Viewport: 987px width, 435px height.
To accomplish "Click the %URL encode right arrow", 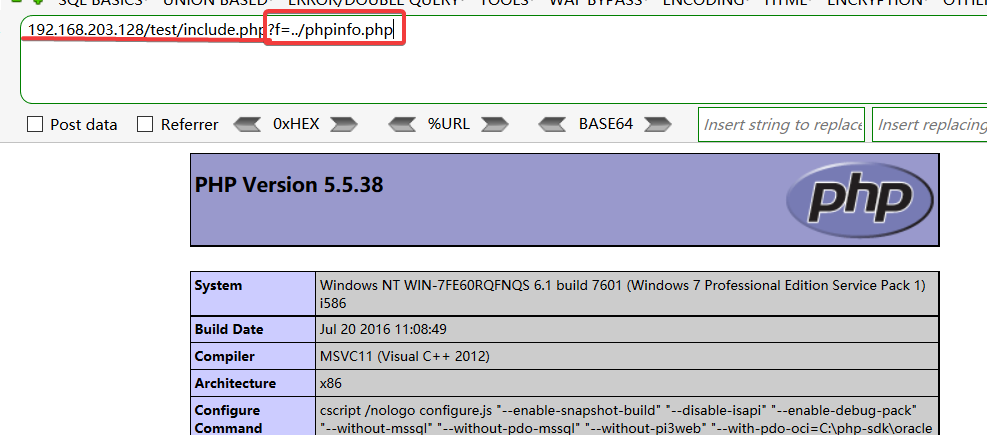I will [495, 125].
